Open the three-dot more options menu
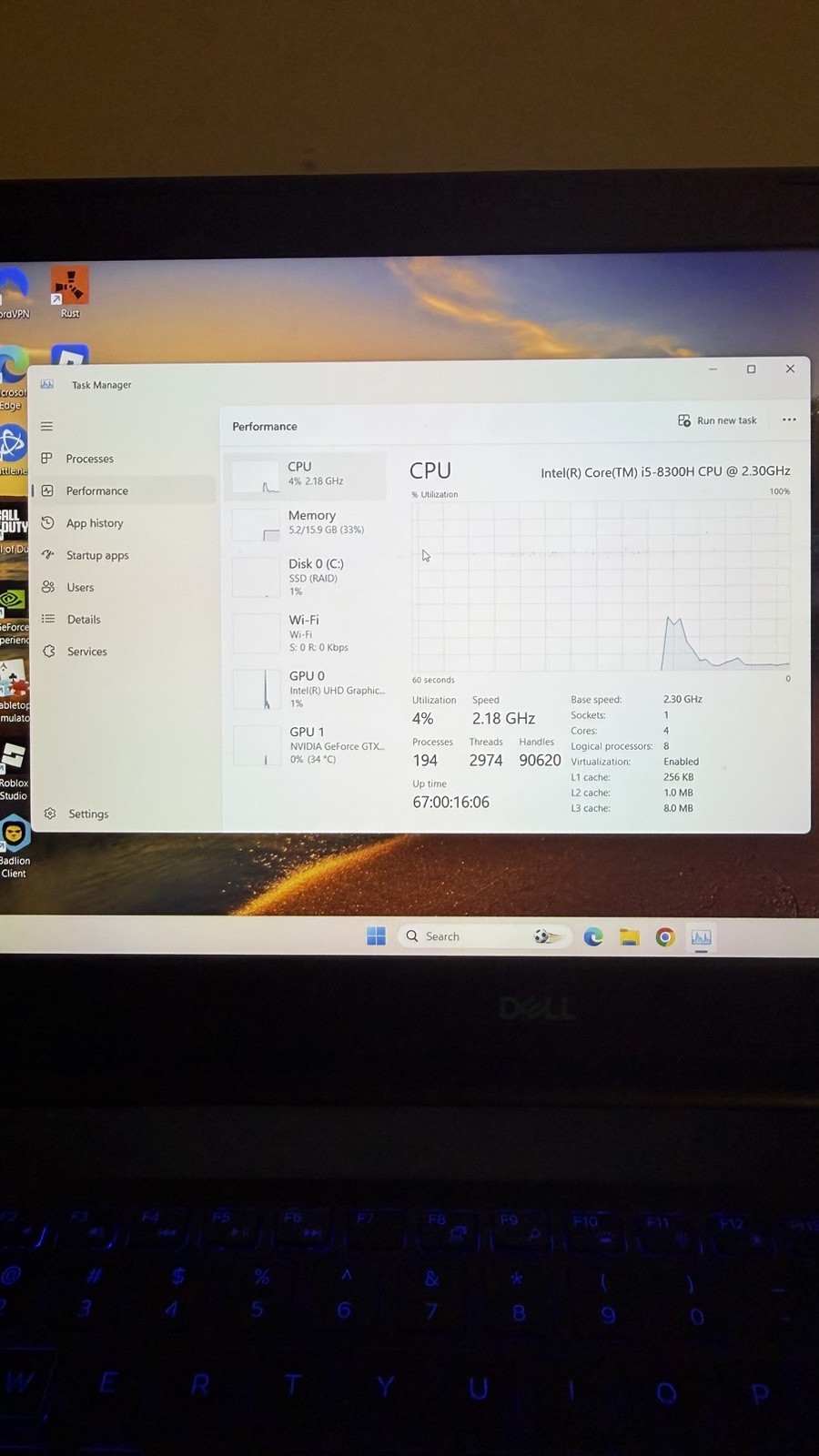This screenshot has height=1456, width=819. (789, 420)
